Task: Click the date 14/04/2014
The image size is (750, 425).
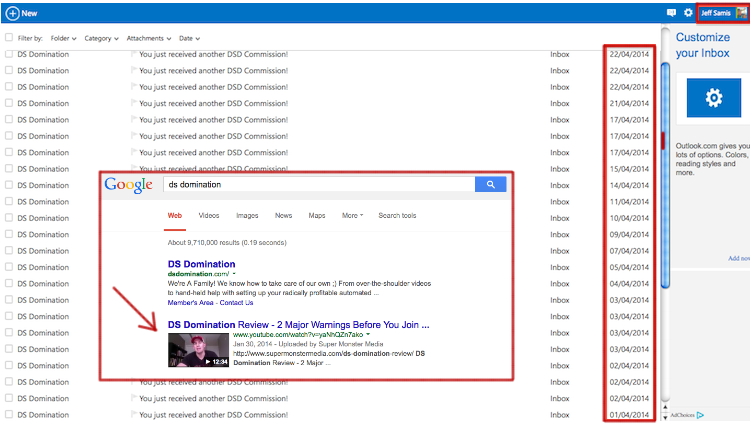Action: point(629,185)
